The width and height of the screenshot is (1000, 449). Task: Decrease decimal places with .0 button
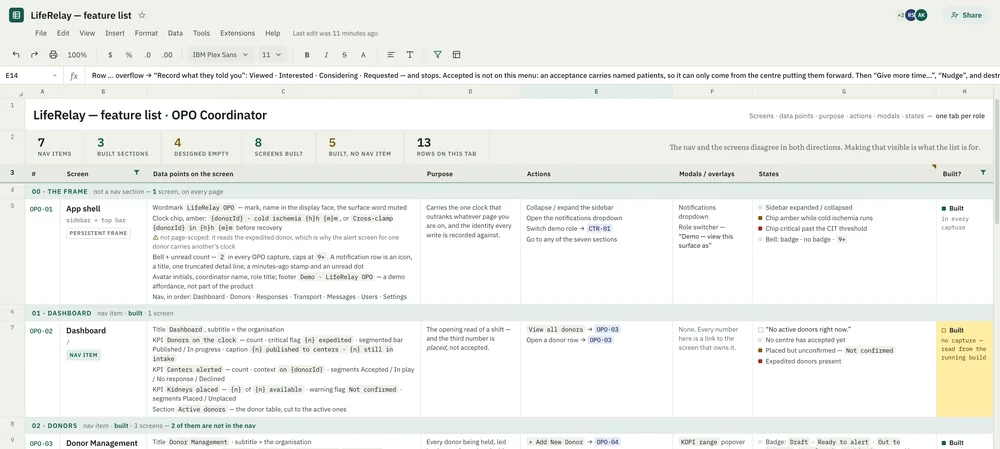pos(148,55)
